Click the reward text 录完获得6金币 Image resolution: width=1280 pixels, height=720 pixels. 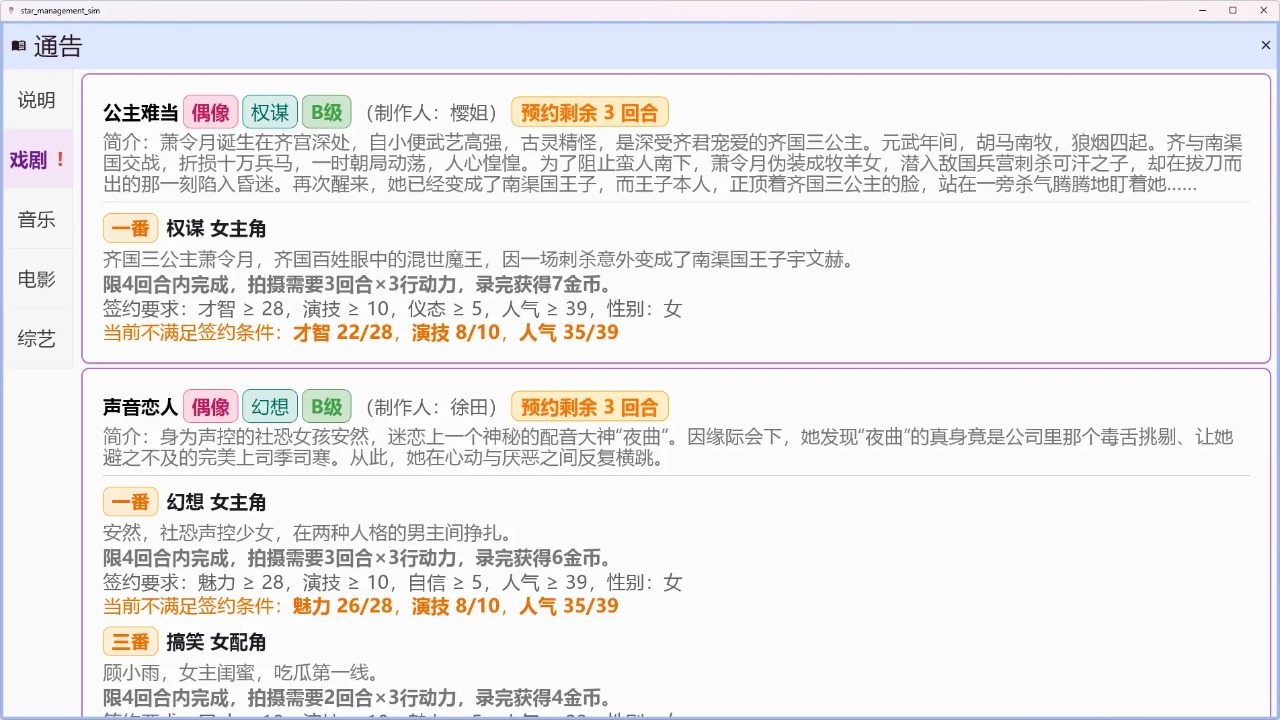(543, 558)
